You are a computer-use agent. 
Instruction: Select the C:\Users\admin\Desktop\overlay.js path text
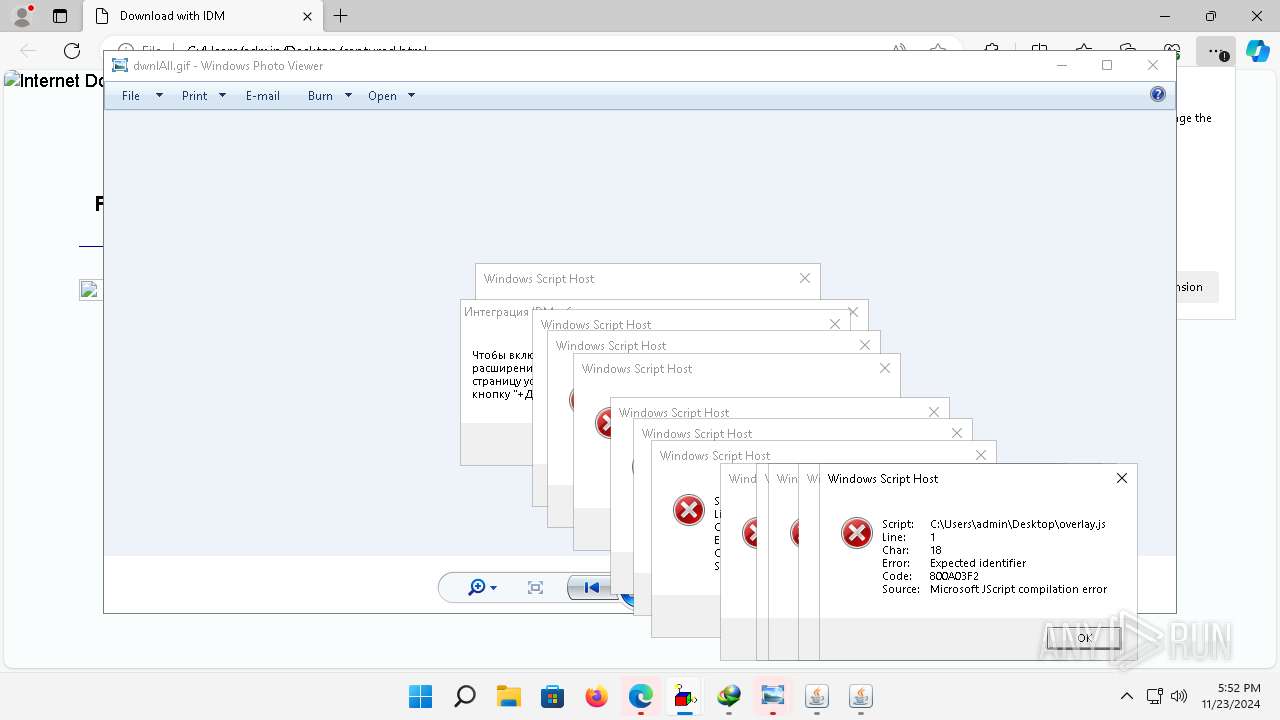[x=1018, y=524]
